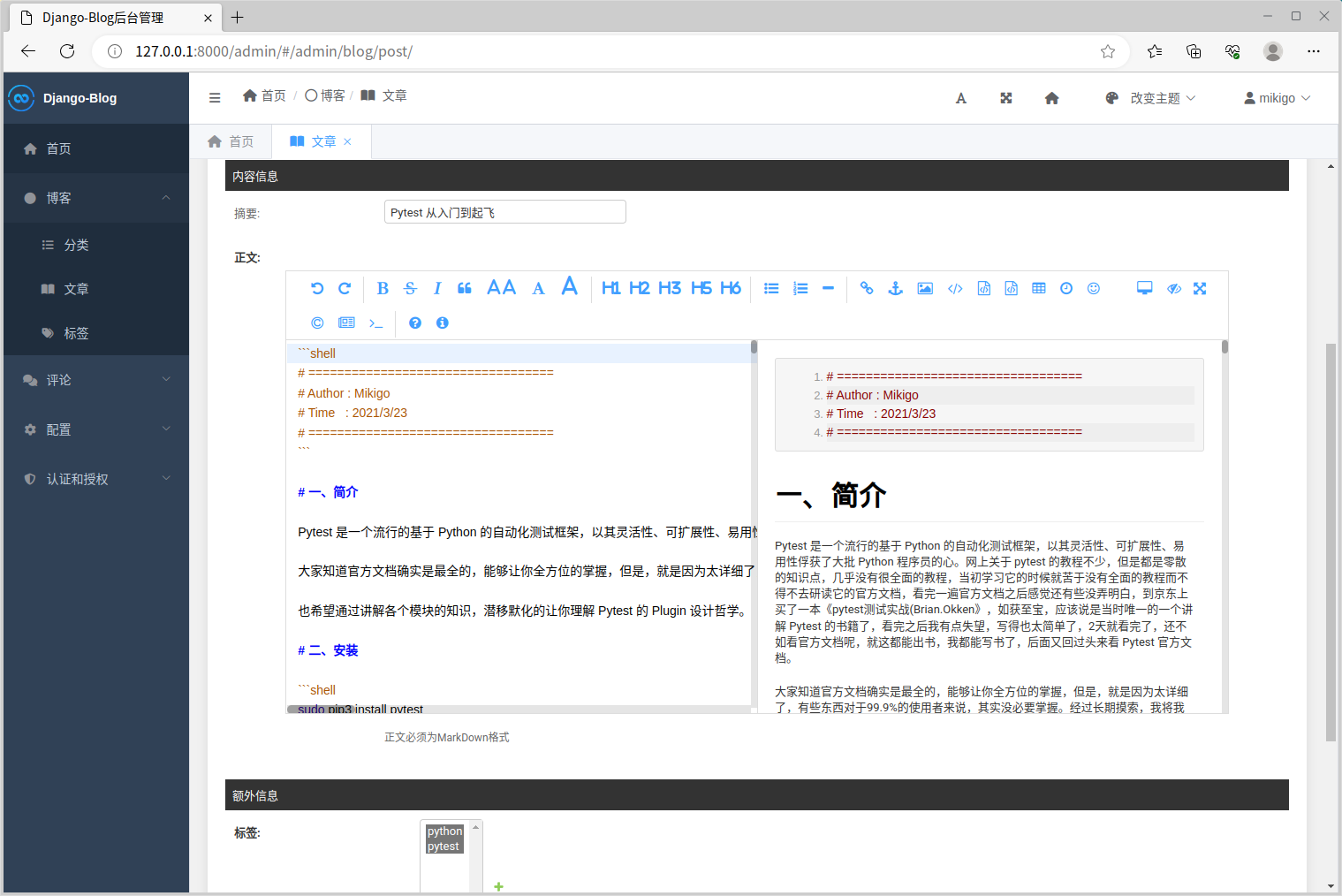Viewport: 1342px width, 896px height.
Task: Insert date/time with the clock icon
Action: (1066, 288)
